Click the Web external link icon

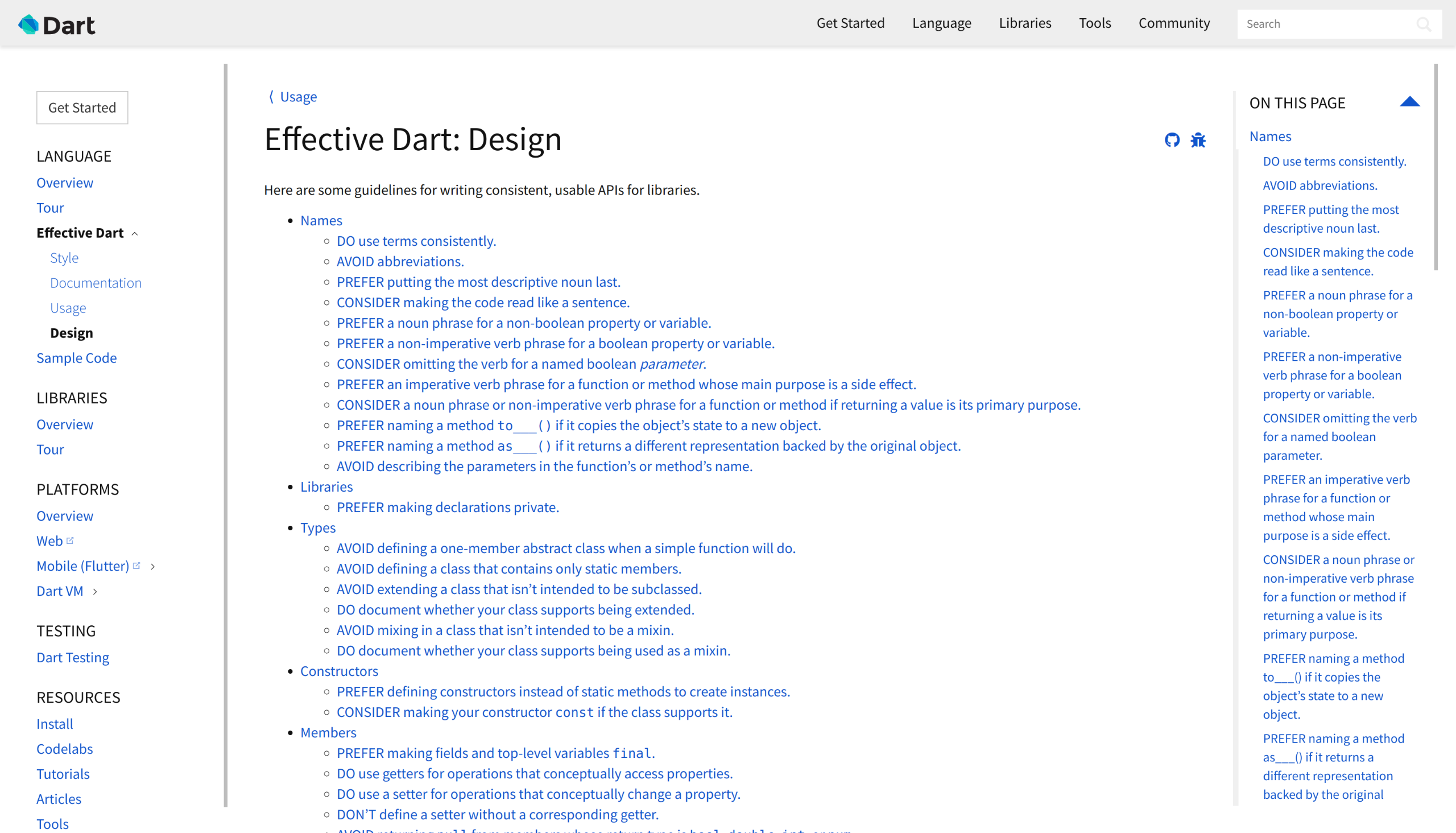[x=70, y=540]
